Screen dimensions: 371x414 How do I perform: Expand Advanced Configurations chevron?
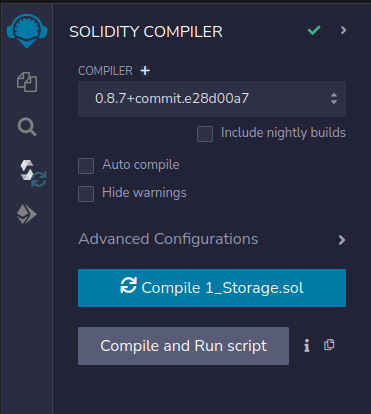coord(342,240)
